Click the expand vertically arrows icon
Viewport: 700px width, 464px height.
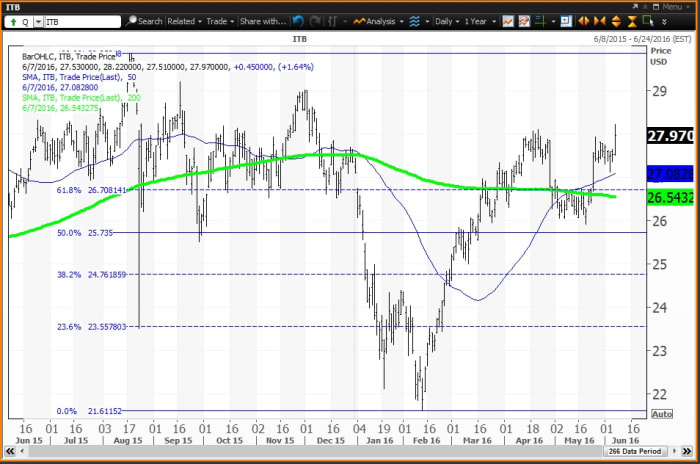tap(616, 21)
